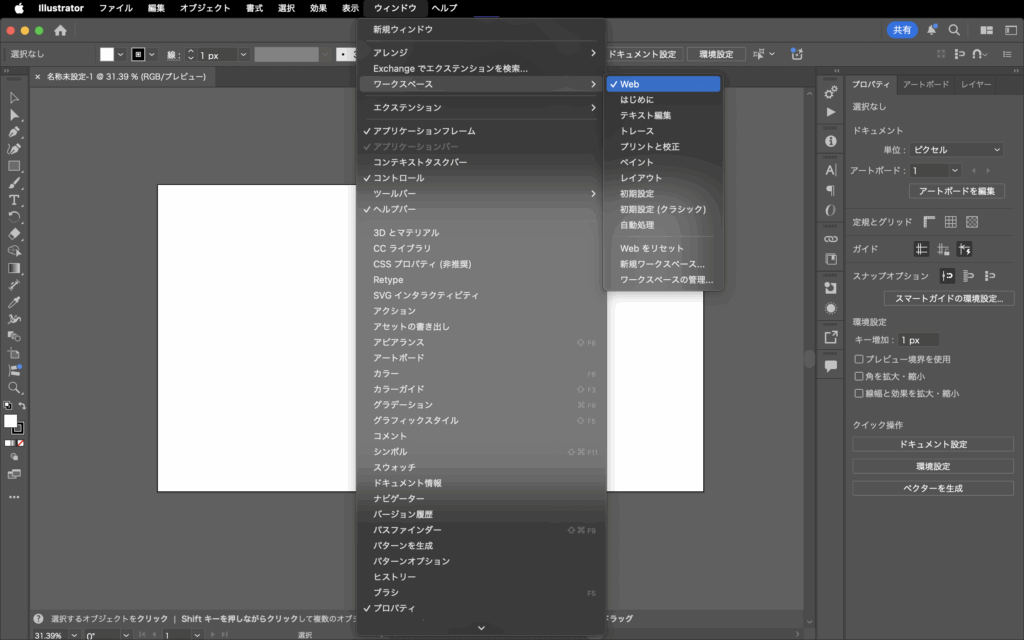Image resolution: width=1024 pixels, height=640 pixels.
Task: Switch to the レイヤー tab
Action: coord(976,85)
